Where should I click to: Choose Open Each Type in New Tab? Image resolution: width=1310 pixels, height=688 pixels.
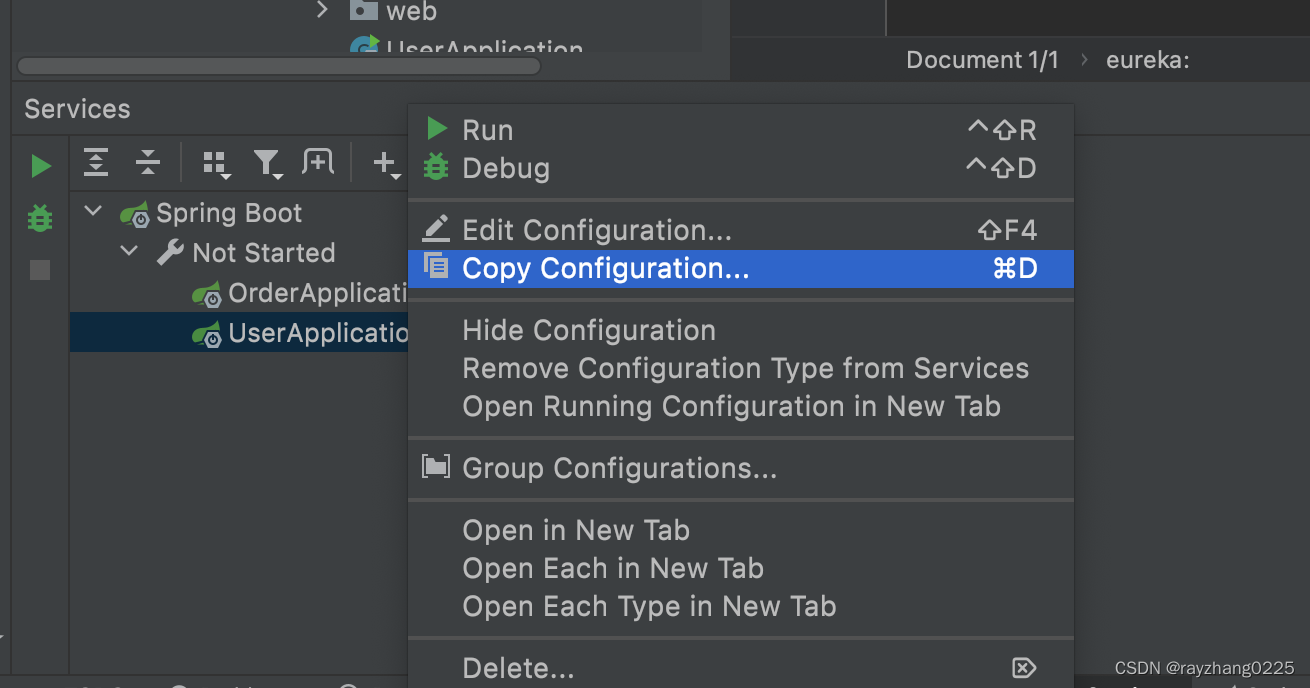click(741, 606)
